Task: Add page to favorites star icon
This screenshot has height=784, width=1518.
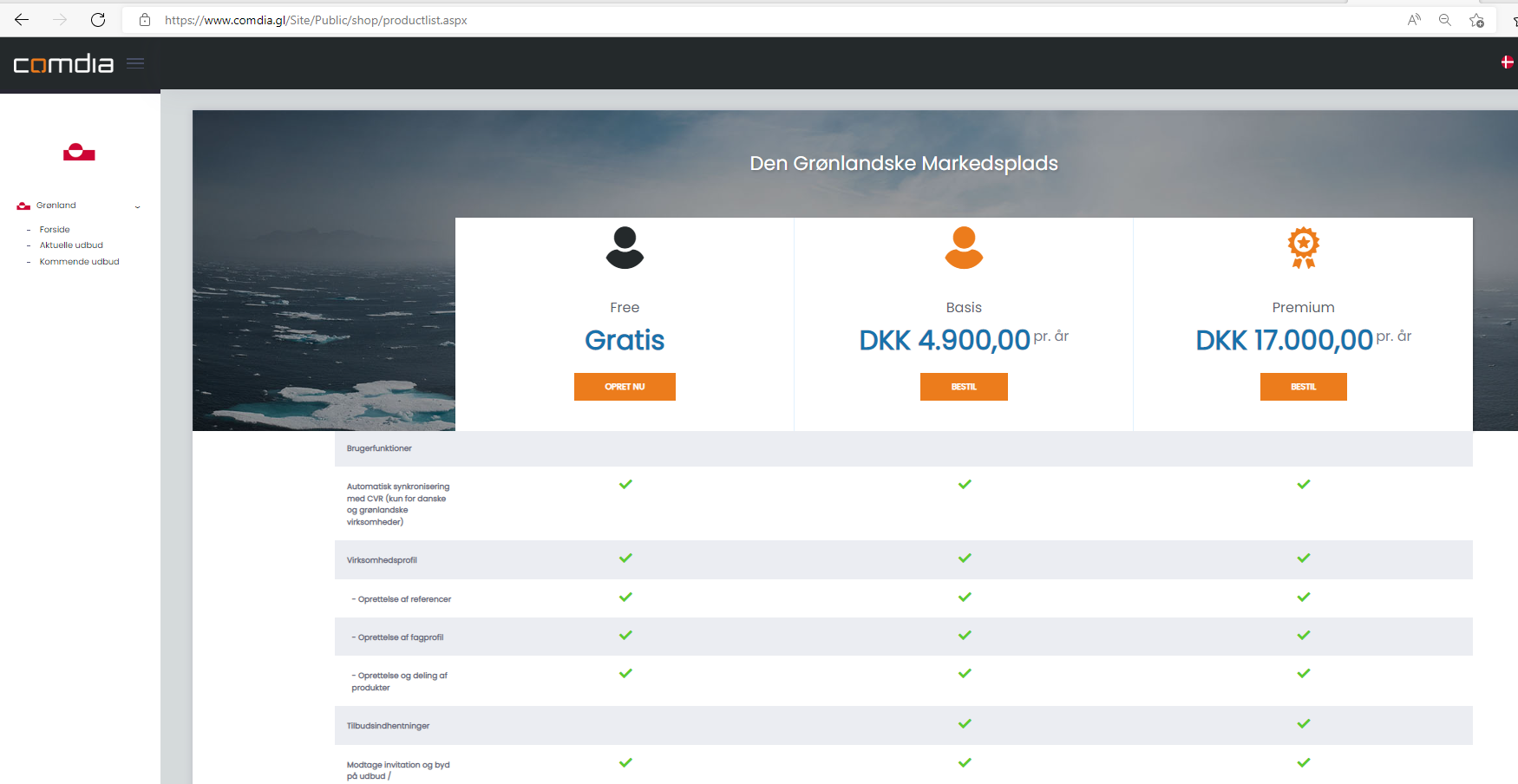Action: point(1476,20)
